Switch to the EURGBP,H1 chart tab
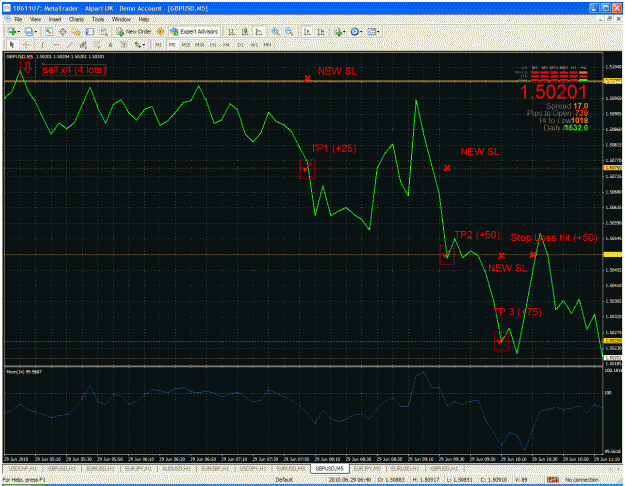 coord(215,469)
